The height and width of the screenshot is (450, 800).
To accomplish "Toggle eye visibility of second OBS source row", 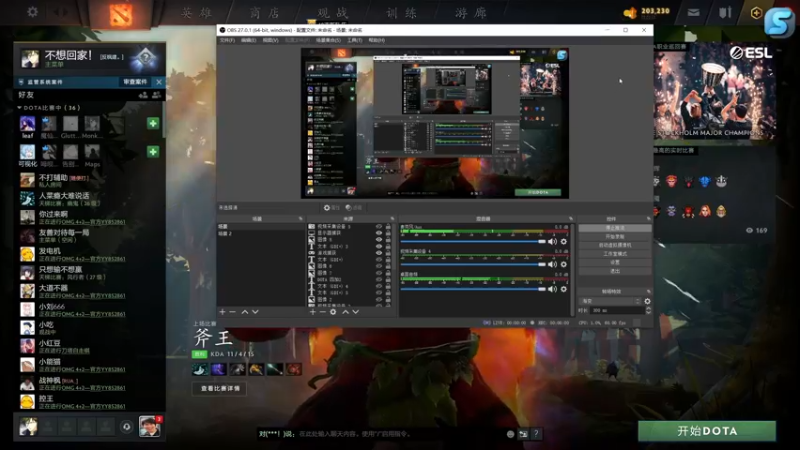I will tap(379, 233).
